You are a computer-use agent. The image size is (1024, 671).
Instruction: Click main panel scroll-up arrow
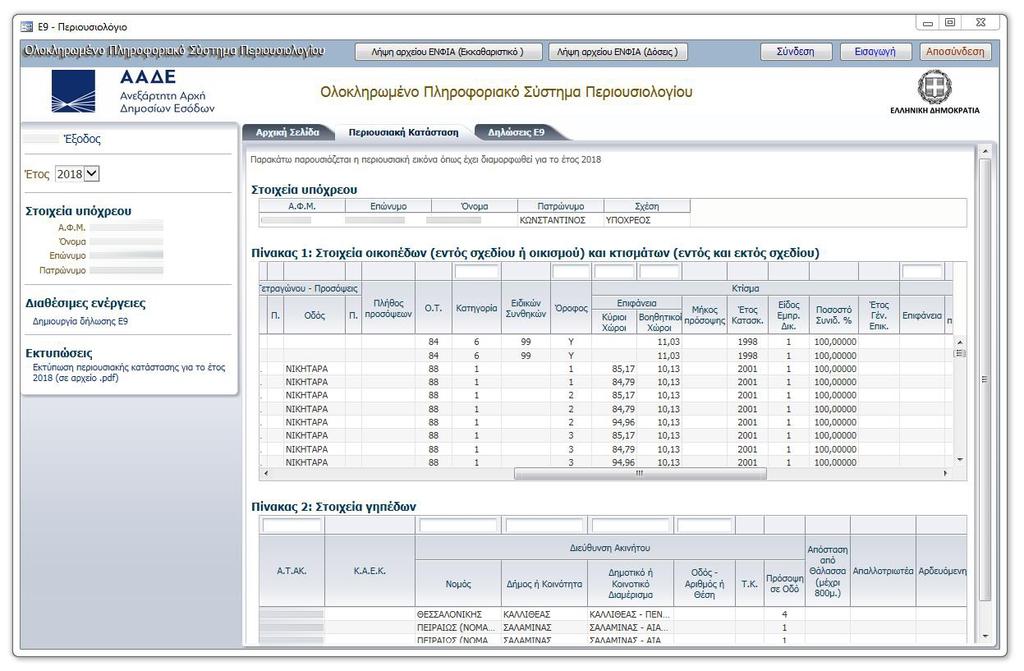click(x=985, y=151)
